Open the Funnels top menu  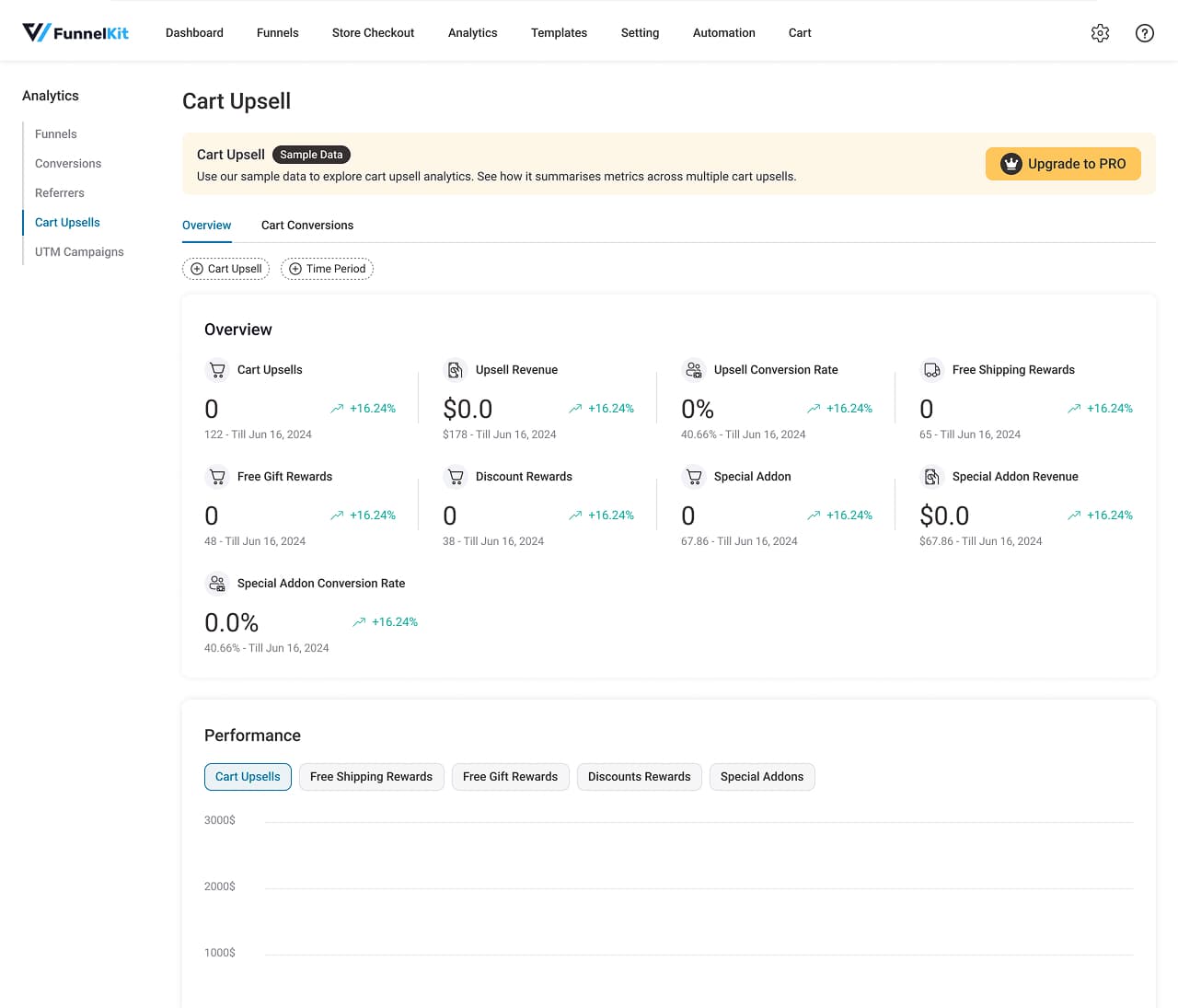coord(277,33)
